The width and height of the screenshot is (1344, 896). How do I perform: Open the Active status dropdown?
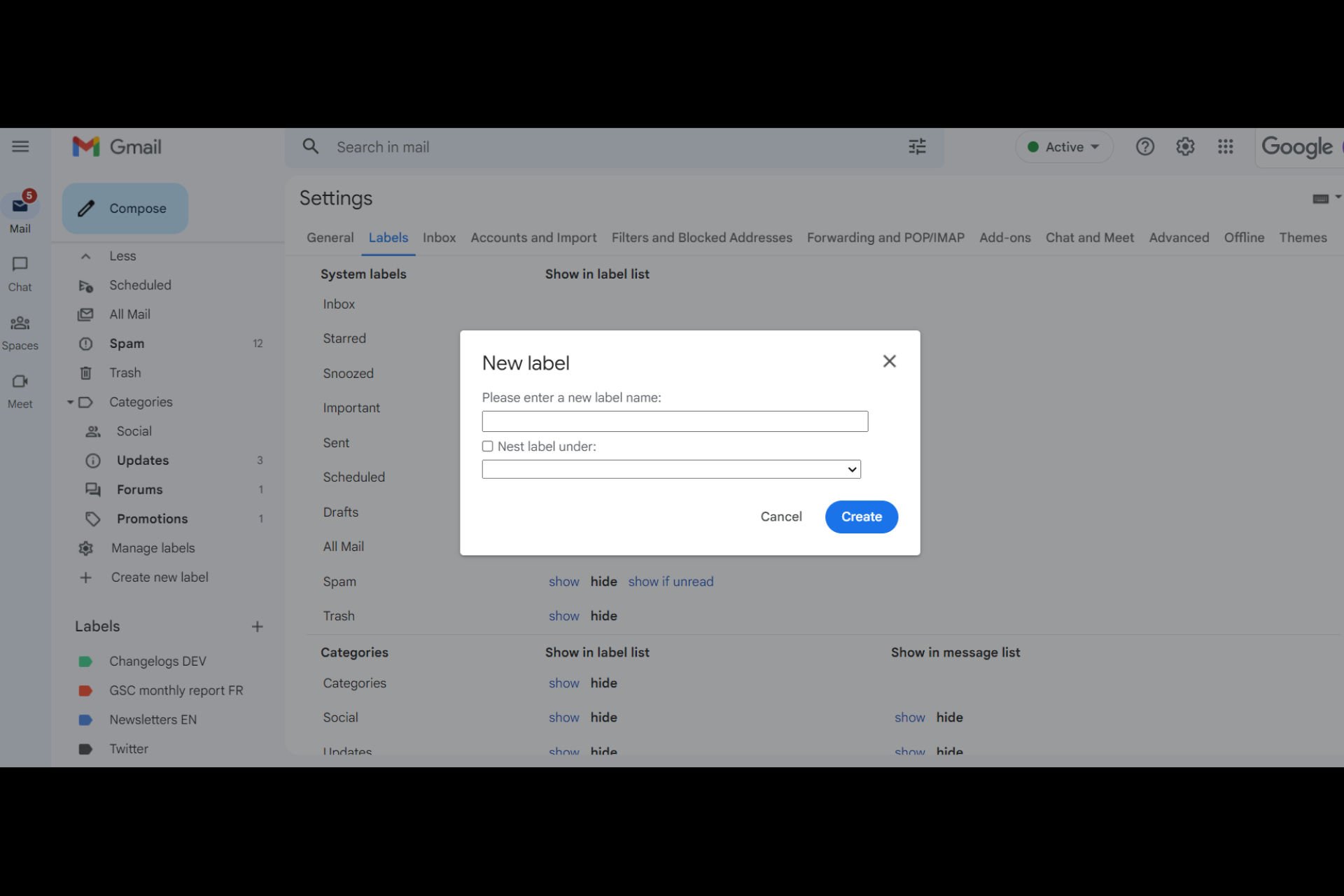coord(1063,147)
